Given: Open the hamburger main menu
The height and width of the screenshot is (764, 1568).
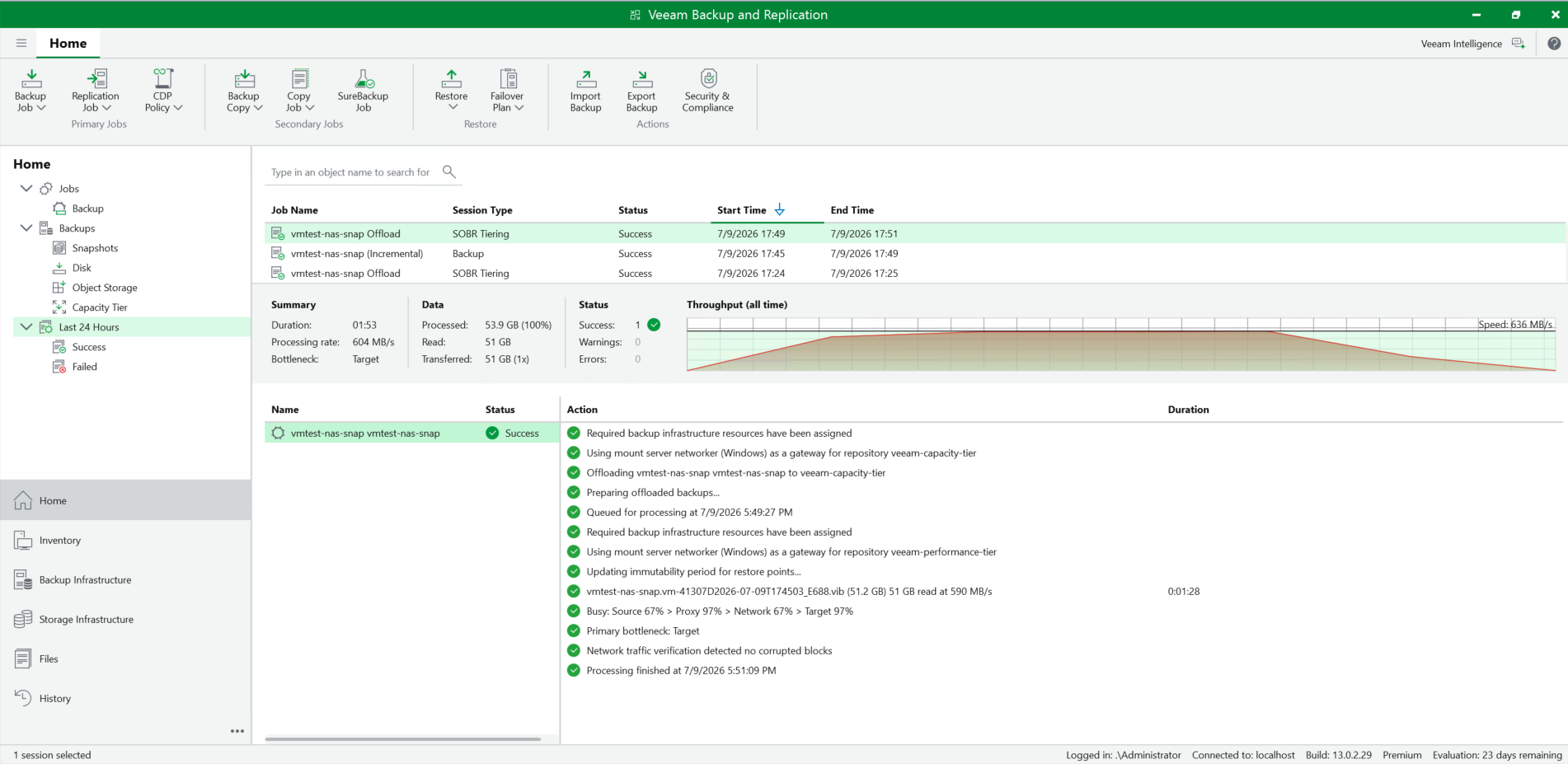Looking at the screenshot, I should (x=21, y=43).
